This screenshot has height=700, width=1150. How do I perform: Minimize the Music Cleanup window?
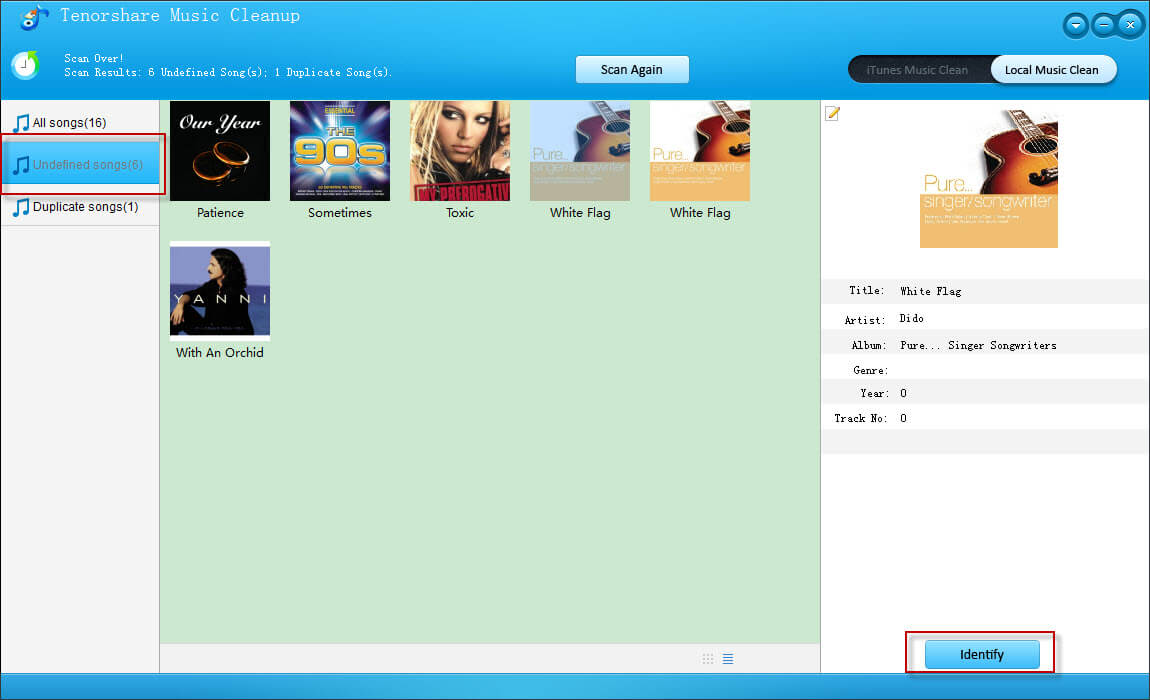(x=1103, y=25)
